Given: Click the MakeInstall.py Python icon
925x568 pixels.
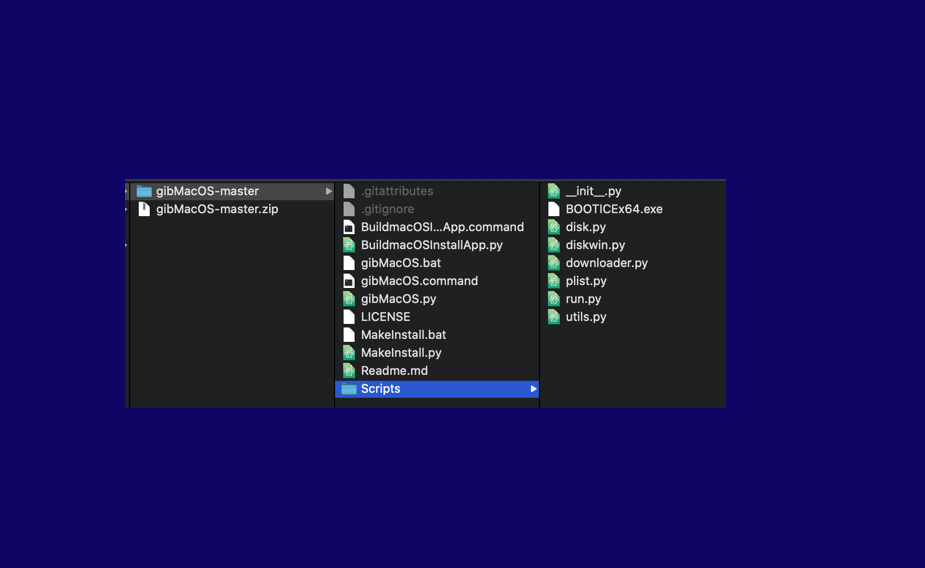Looking at the screenshot, I should (349, 353).
